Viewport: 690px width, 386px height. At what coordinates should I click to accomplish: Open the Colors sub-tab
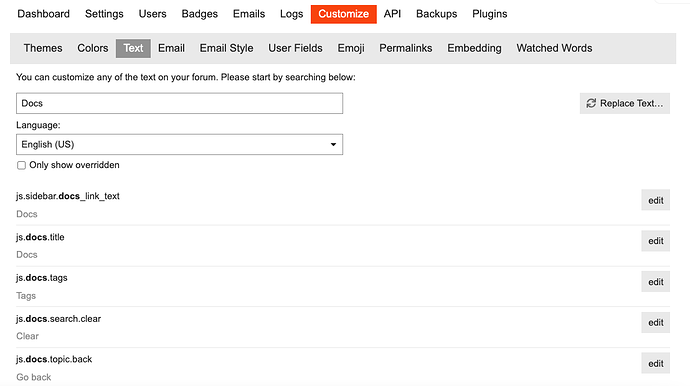pyautogui.click(x=93, y=48)
